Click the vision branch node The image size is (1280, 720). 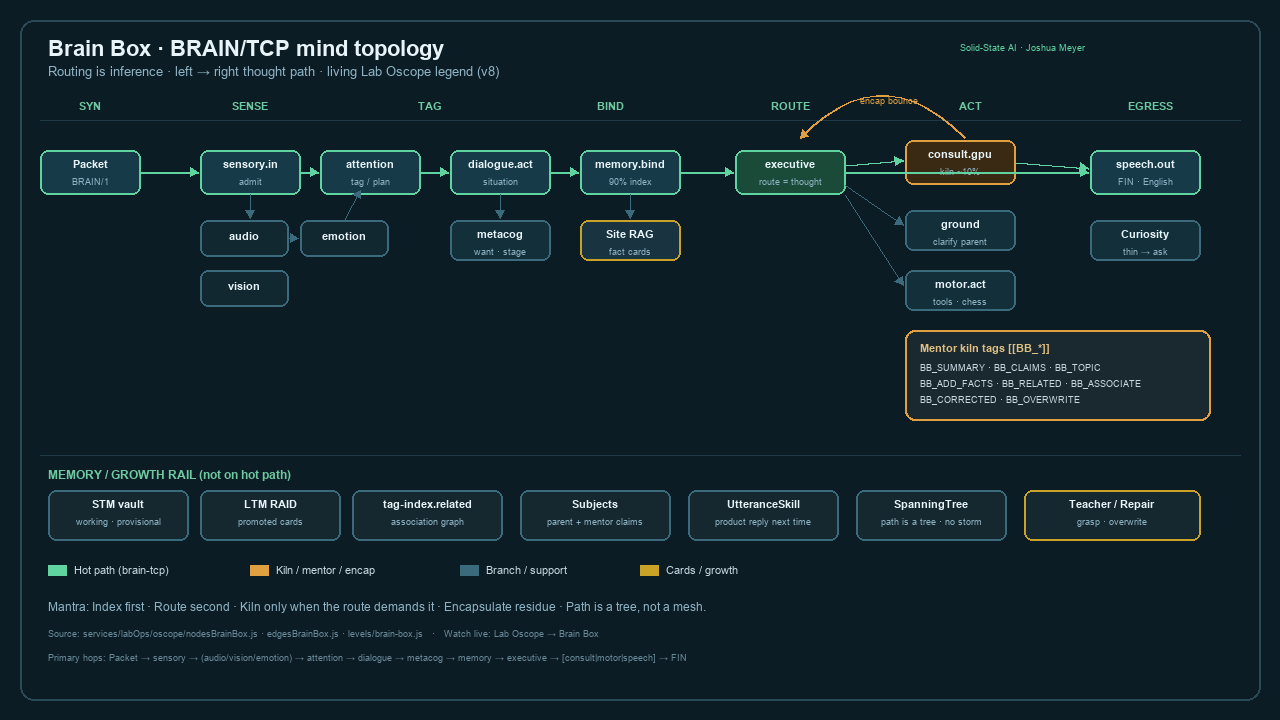pyautogui.click(x=244, y=288)
